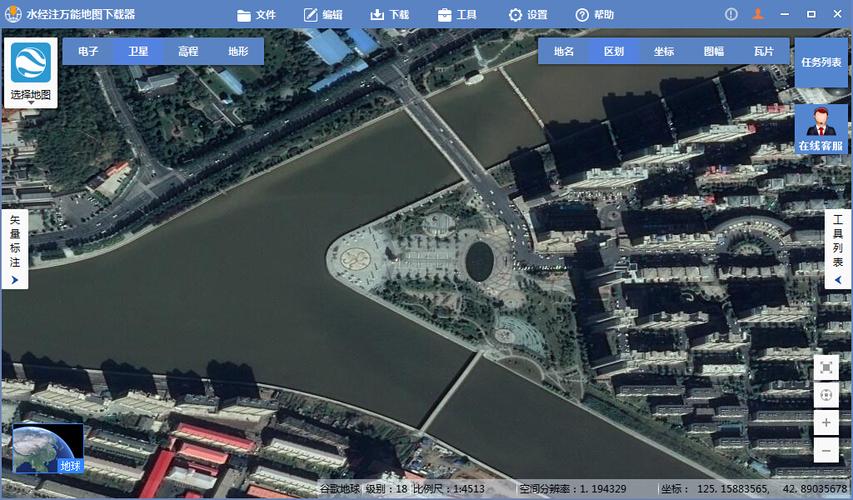Screen dimensions: 853x500
Task: Click the orange user account icon
Action: [758, 14]
